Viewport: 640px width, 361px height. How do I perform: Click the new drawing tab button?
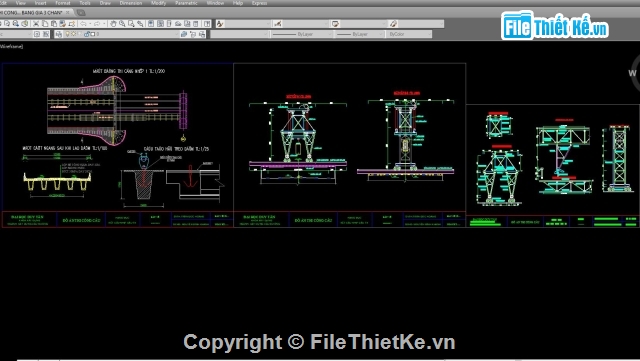tap(81, 13)
